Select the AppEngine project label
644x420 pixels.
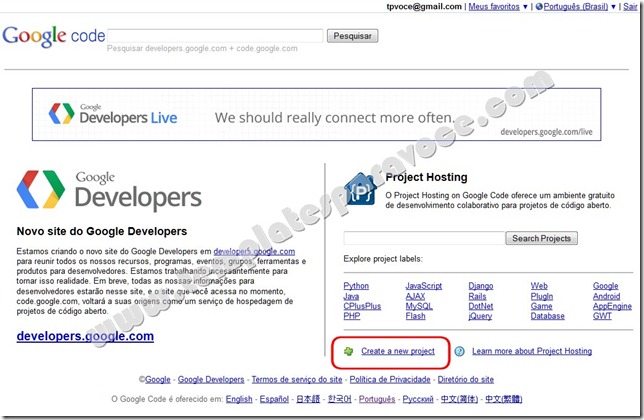click(x=612, y=306)
